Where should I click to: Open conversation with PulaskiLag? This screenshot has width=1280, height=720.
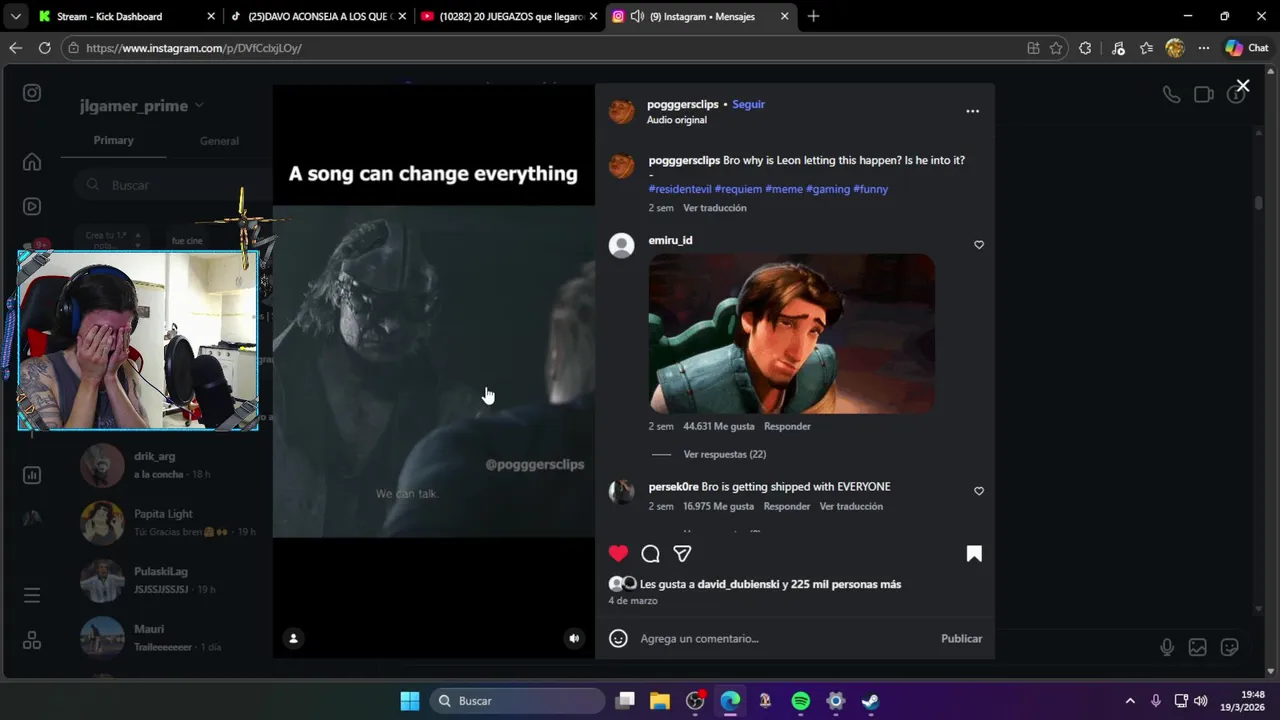[170, 580]
